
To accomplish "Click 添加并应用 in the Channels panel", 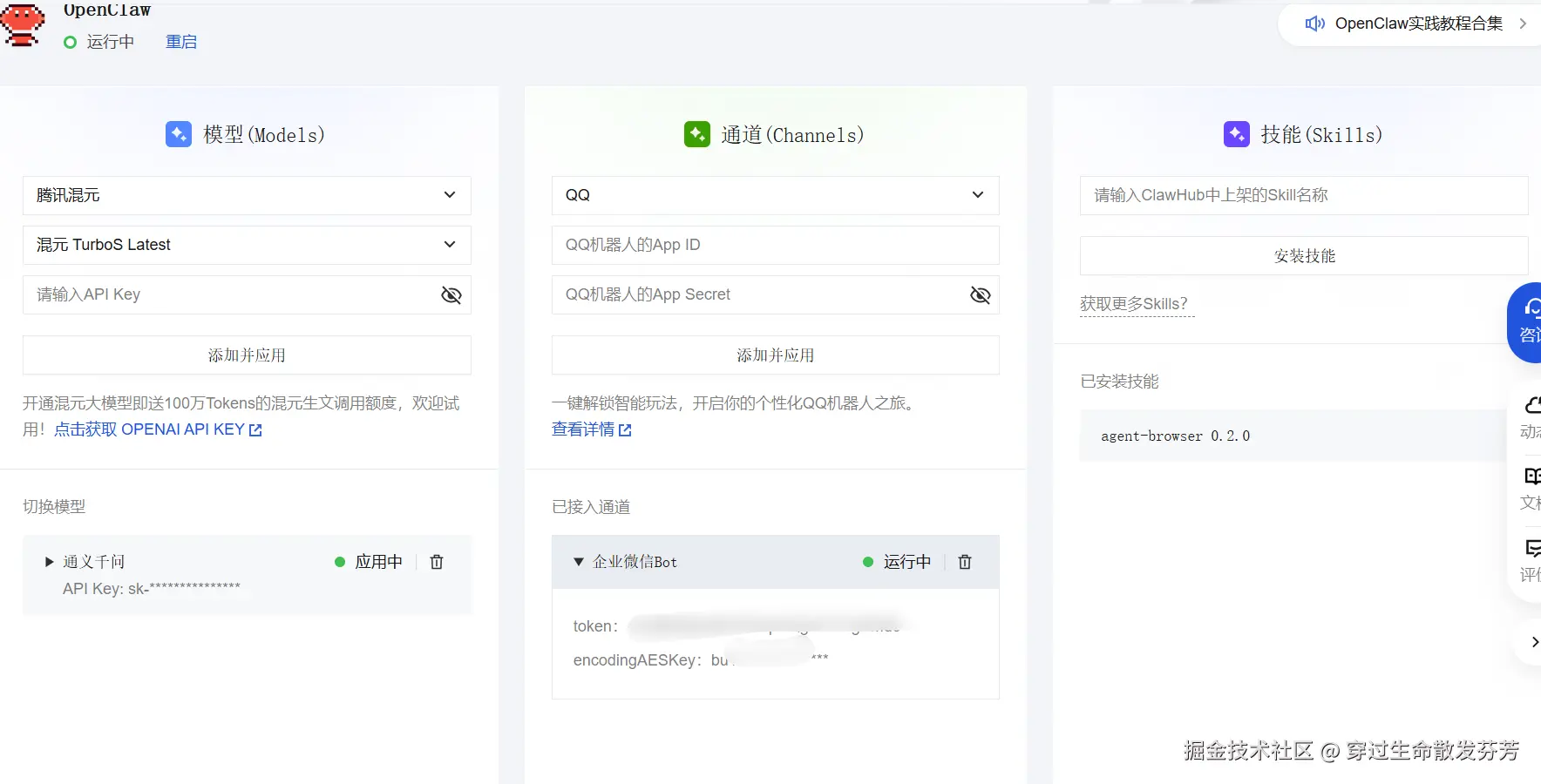I will [x=776, y=355].
